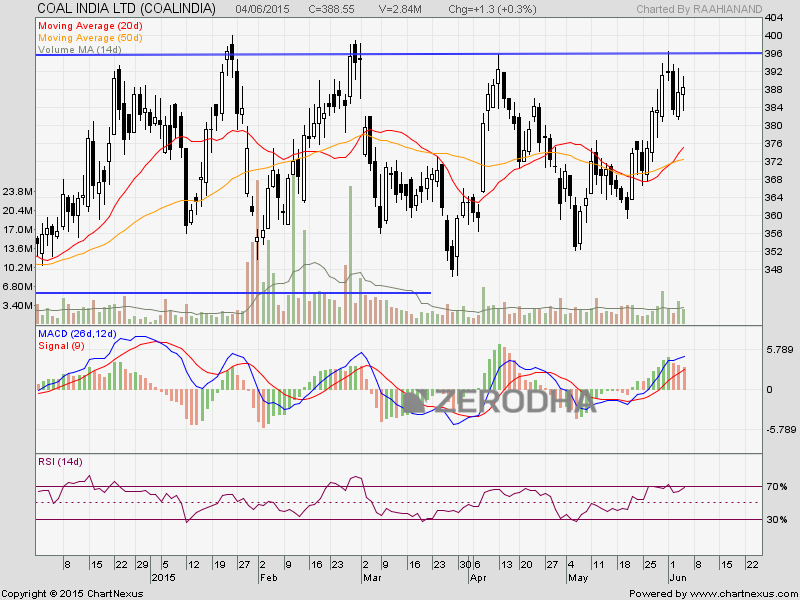Click the Jun month marker on time axis

click(678, 578)
